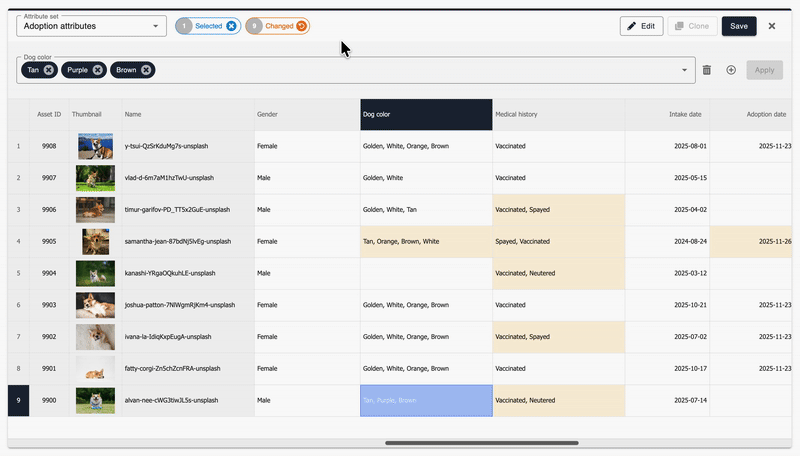Viewport: 800px width, 456px height.
Task: Remove the Brown color chip
Action: click(147, 70)
